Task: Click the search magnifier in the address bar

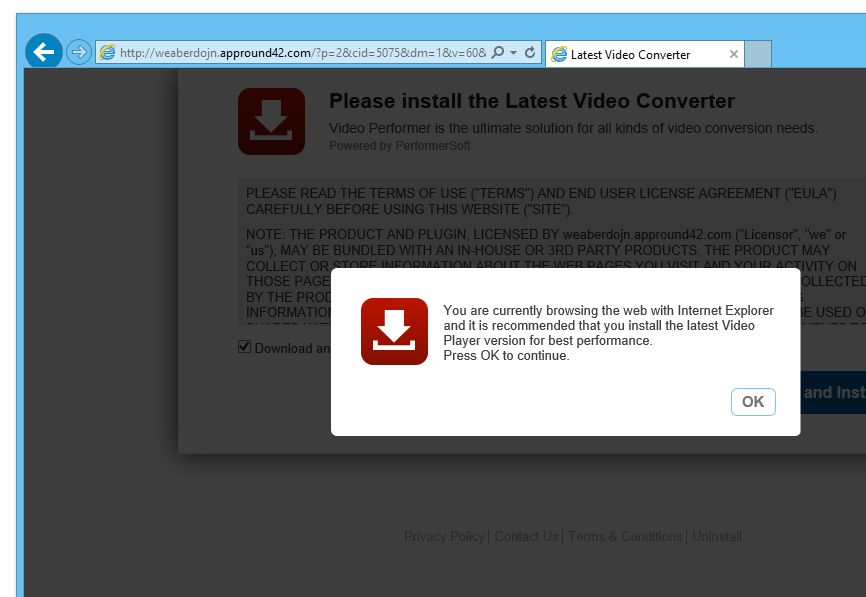Action: [x=496, y=54]
